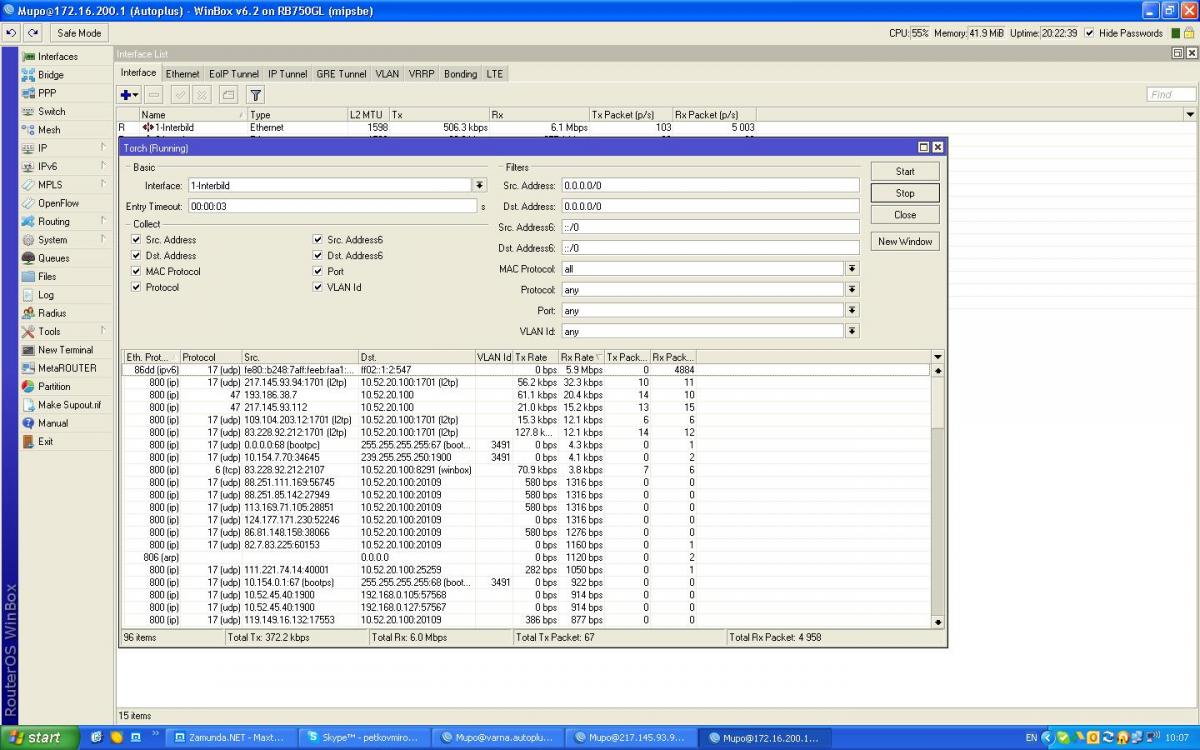Launch New Terminal from the sidebar
The image size is (1200, 750).
pos(65,350)
